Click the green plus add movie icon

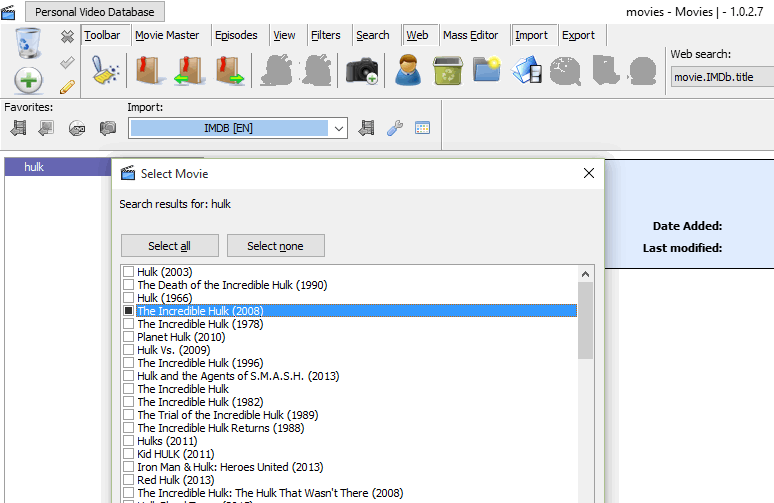coord(28,80)
